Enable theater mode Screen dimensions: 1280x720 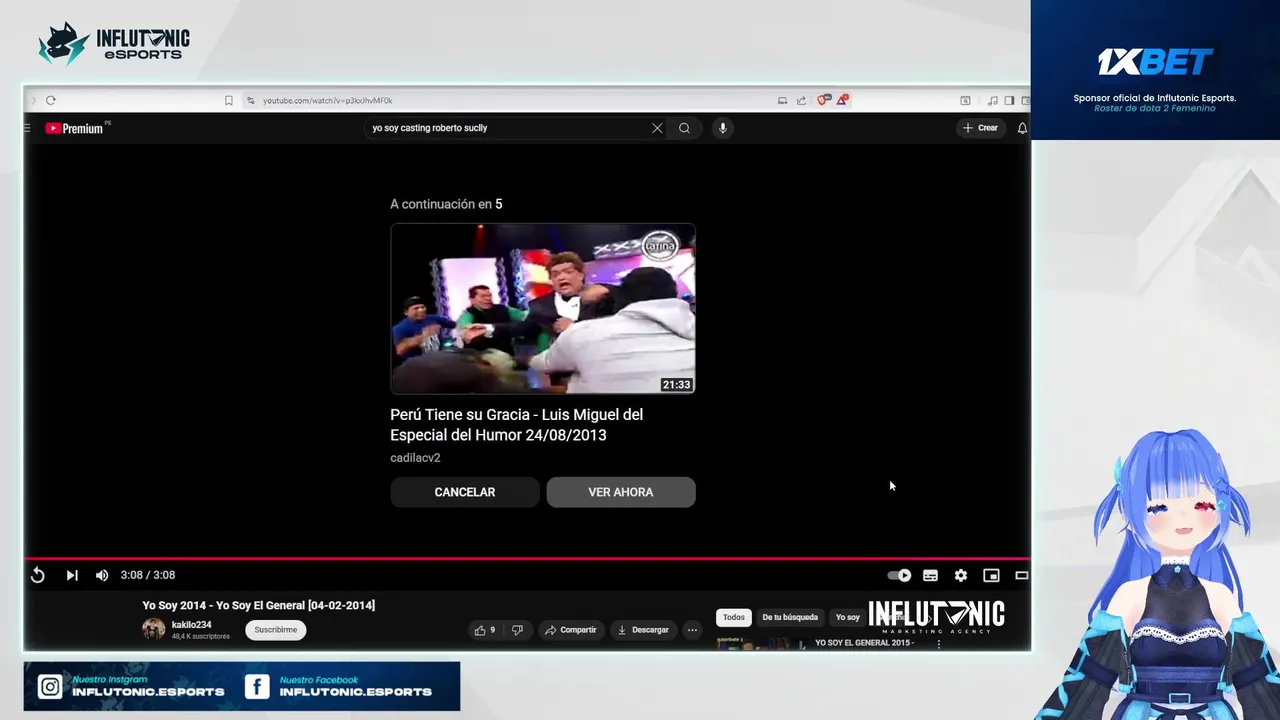tap(1022, 575)
